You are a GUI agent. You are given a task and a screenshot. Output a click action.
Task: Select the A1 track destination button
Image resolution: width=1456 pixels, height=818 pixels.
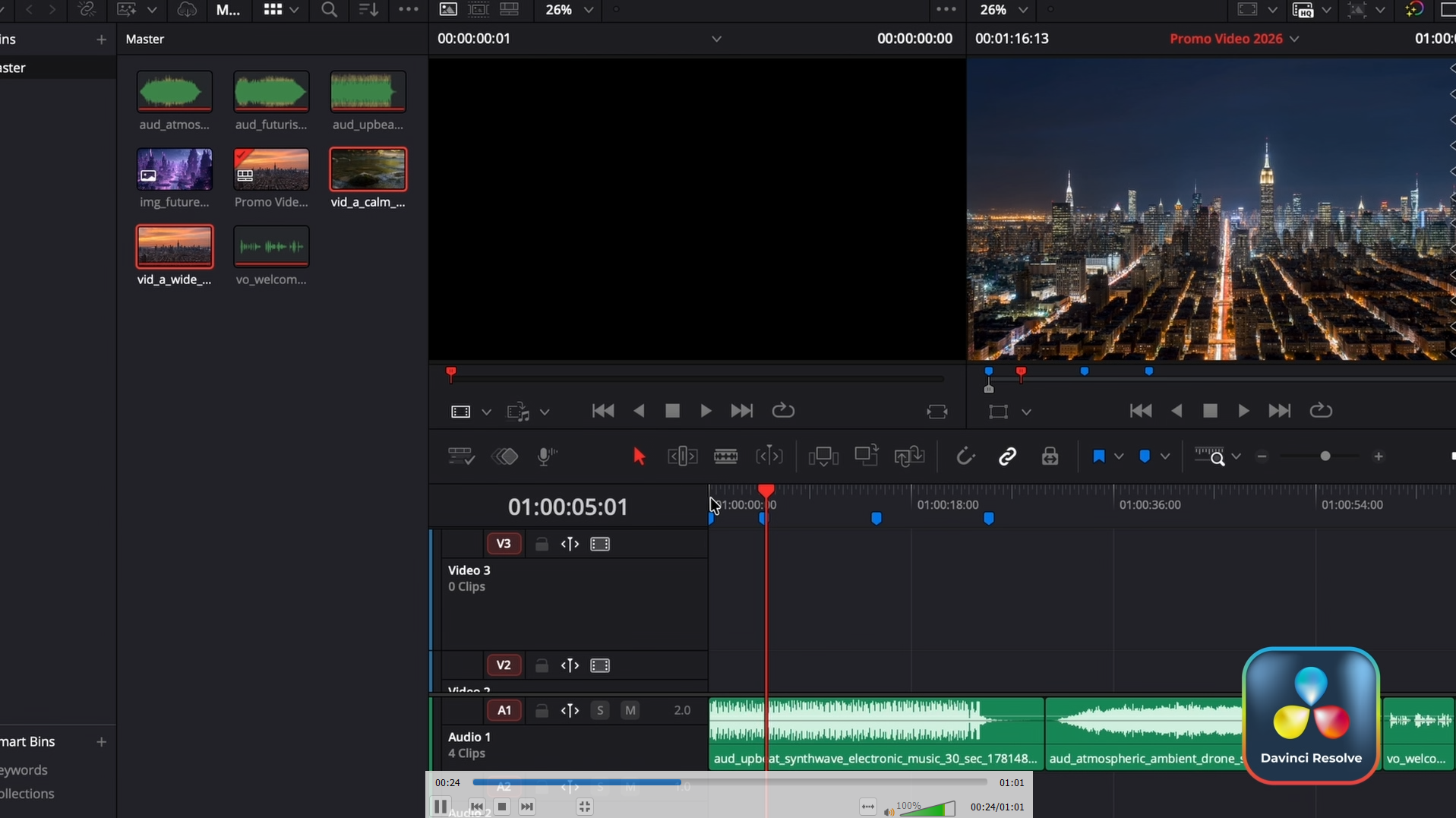pyautogui.click(x=504, y=711)
